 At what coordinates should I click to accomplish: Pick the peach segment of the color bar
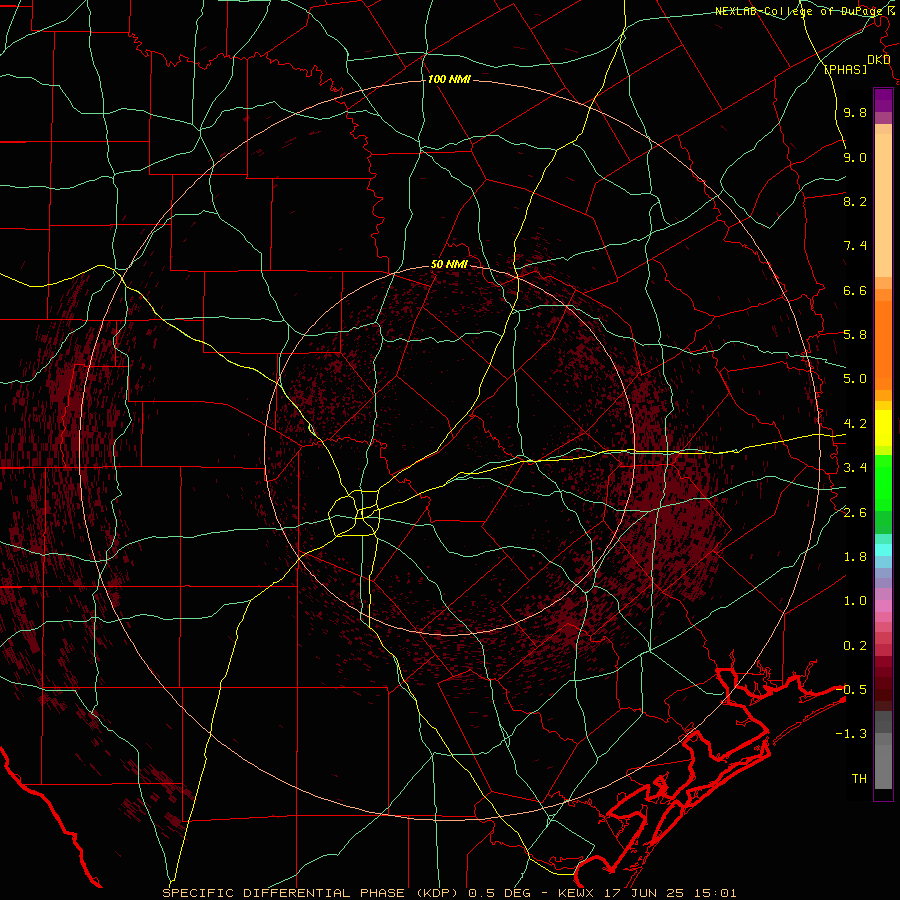click(883, 201)
